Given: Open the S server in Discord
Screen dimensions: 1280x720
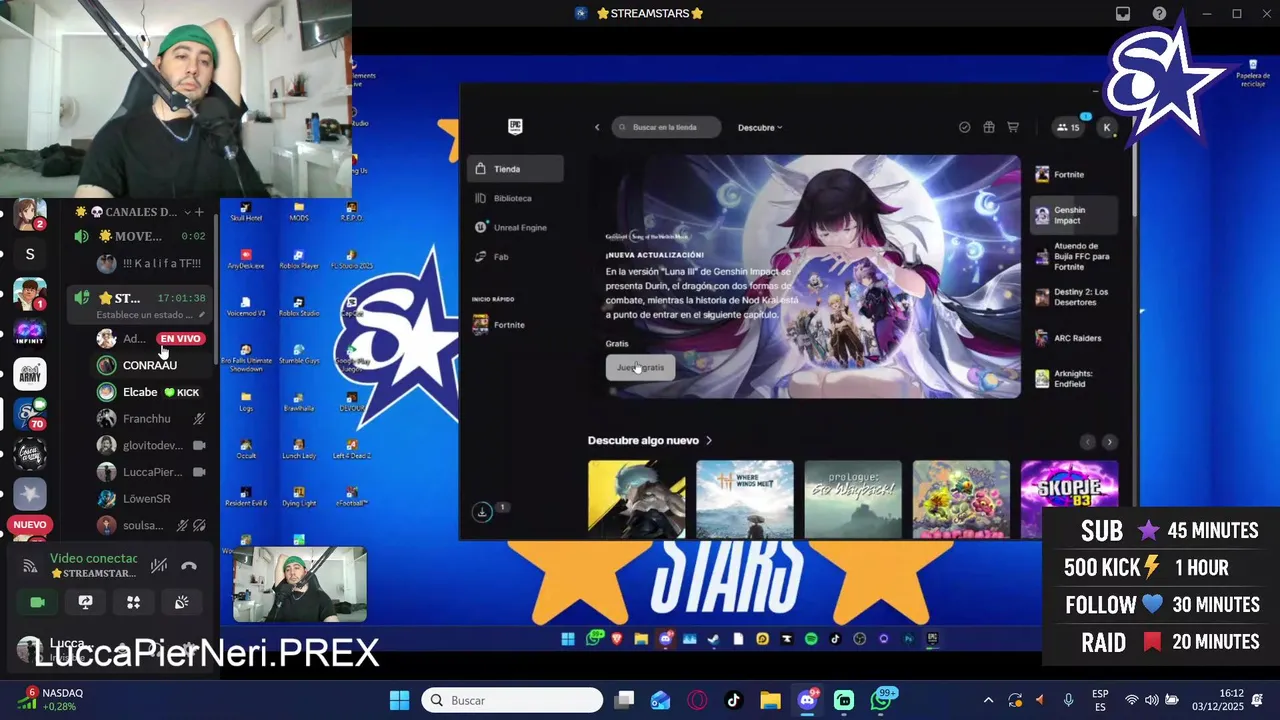Looking at the screenshot, I should coord(30,254).
